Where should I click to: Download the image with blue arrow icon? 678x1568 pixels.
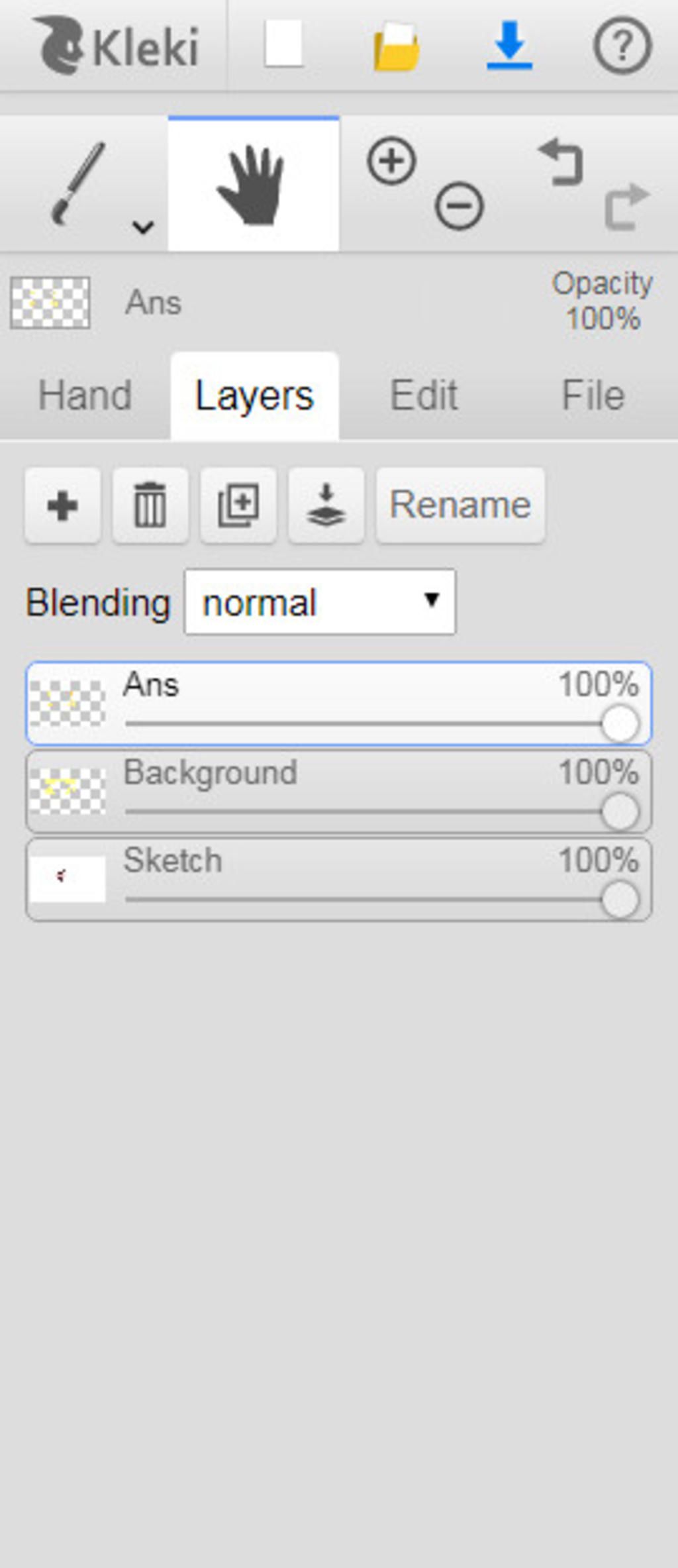(509, 45)
